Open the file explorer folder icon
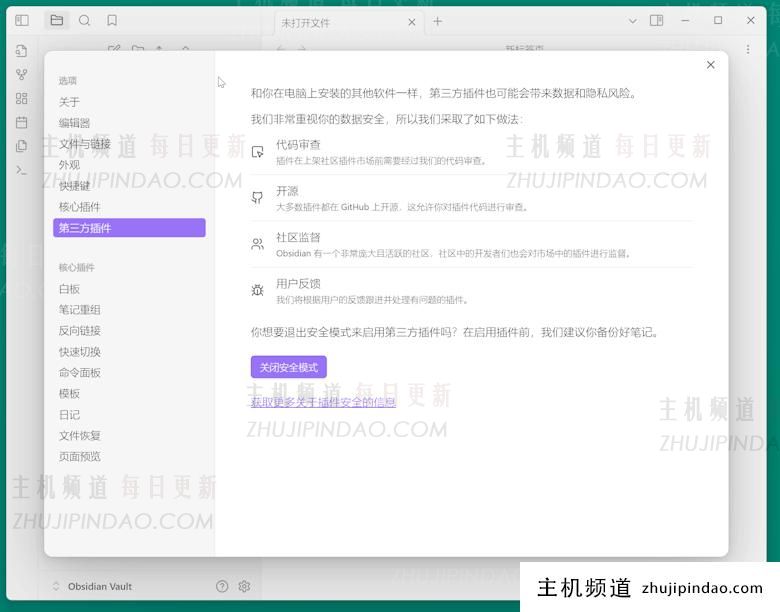 57,20
